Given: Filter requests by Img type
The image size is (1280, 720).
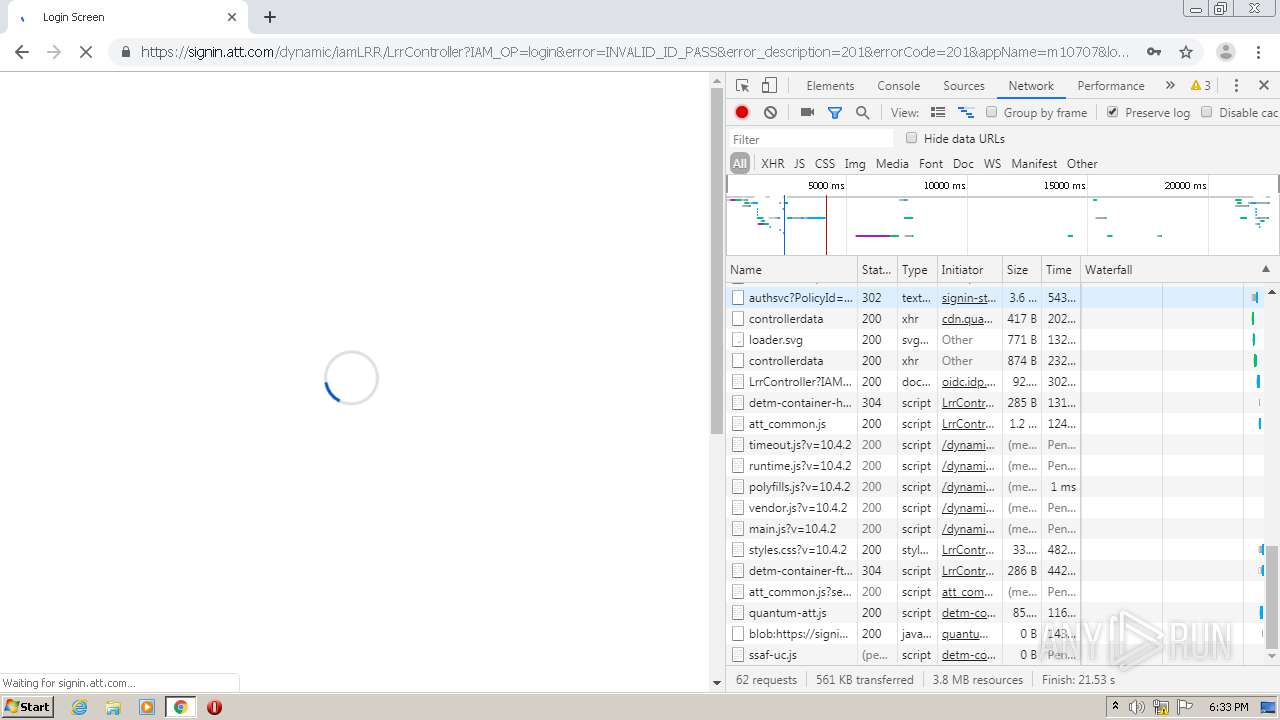Looking at the screenshot, I should pos(855,164).
